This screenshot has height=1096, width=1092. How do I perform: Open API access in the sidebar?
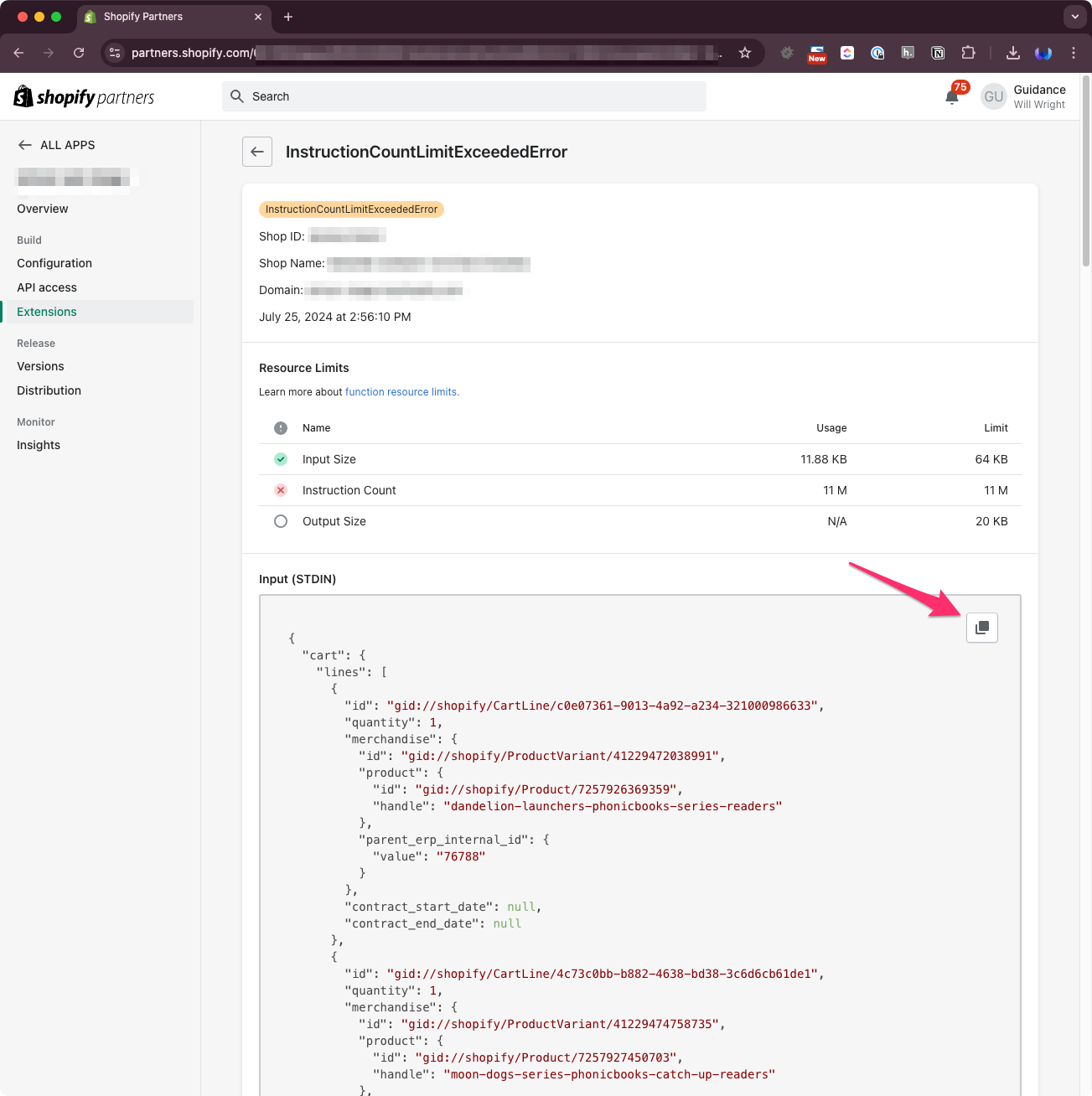[47, 287]
